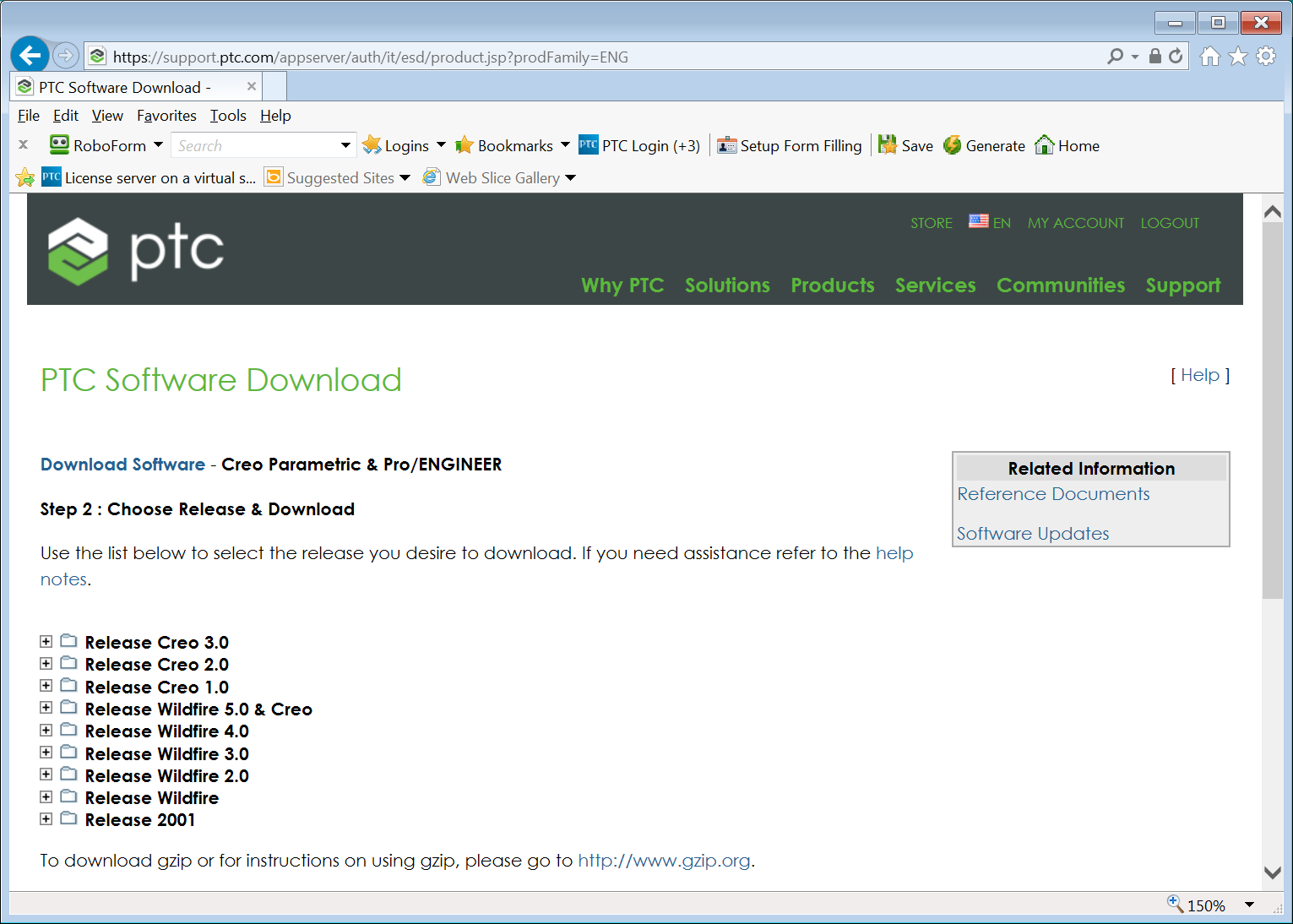Select the PTC Software Download tab
Viewport: 1293px width, 924px height.
[x=135, y=87]
